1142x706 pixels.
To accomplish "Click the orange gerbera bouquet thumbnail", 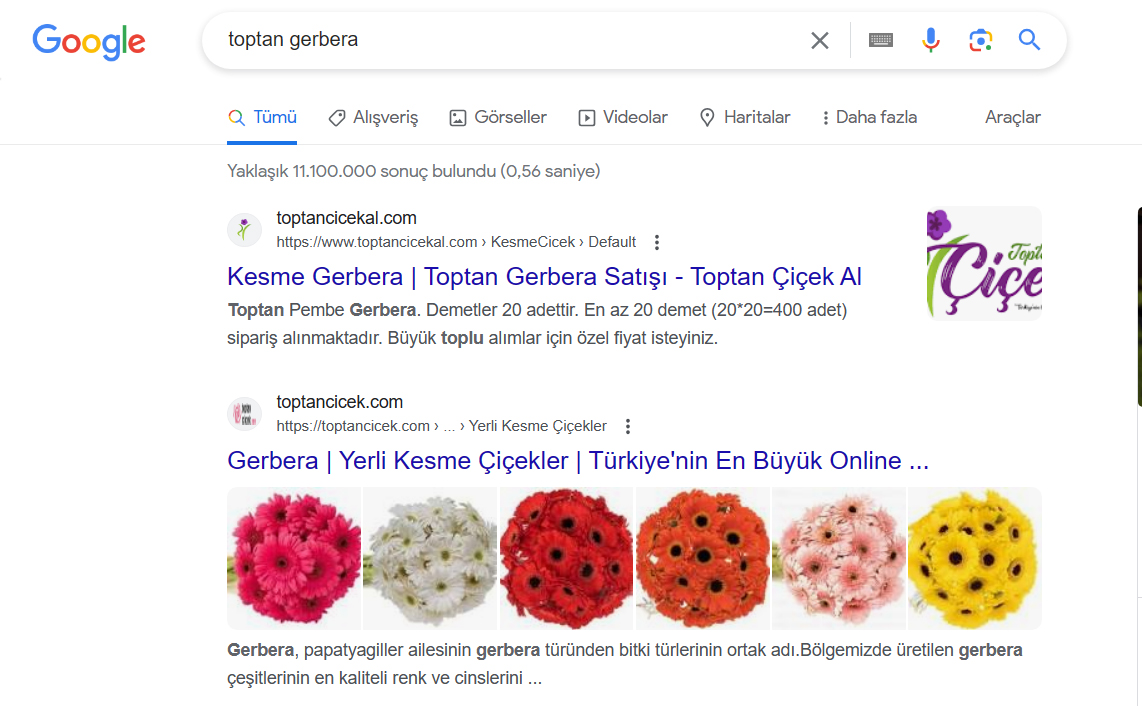I will tap(703, 558).
